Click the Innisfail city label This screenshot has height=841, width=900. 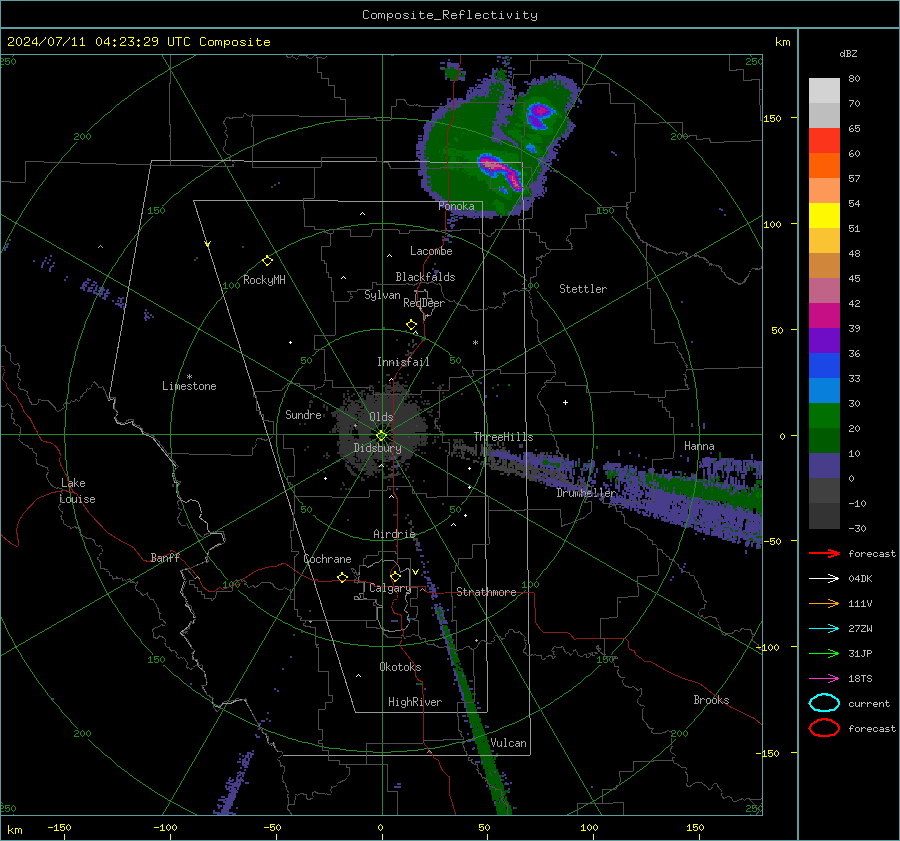(403, 362)
